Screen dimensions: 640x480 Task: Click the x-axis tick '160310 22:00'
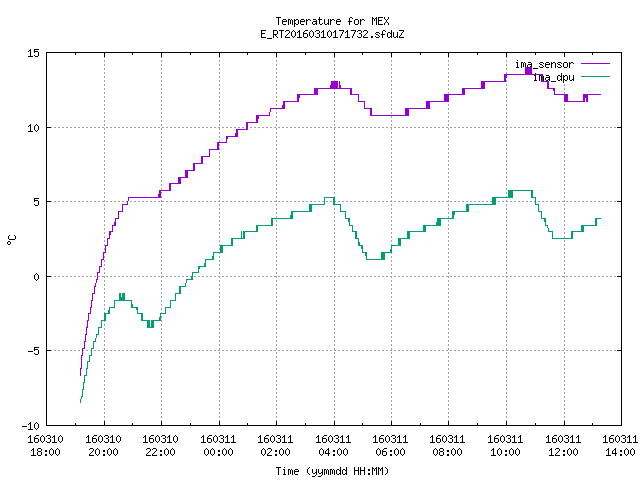click(161, 446)
